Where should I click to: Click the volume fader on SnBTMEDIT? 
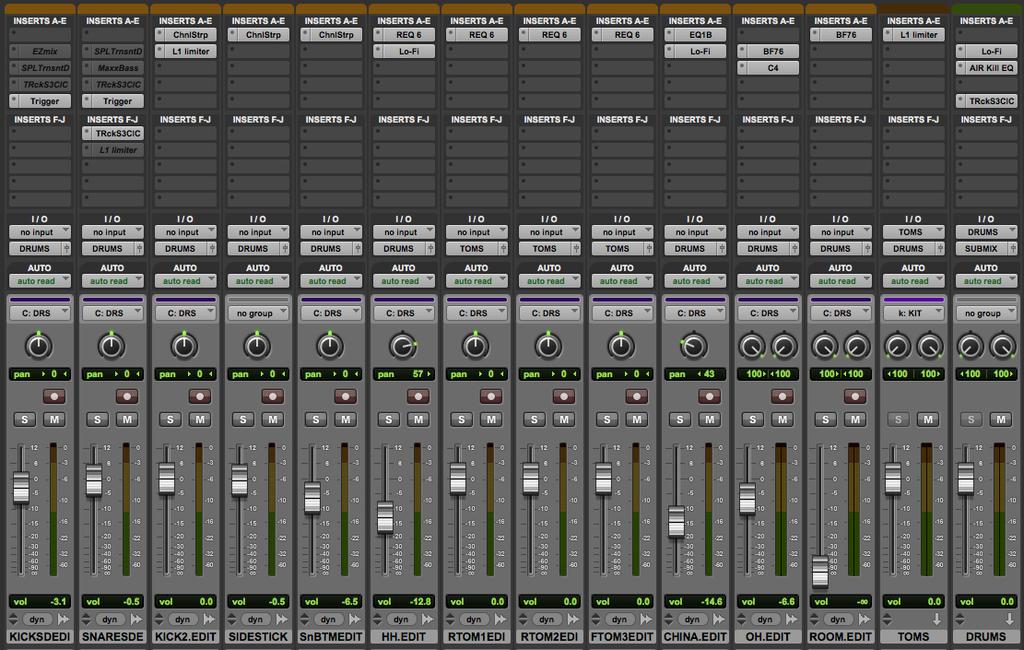[313, 498]
